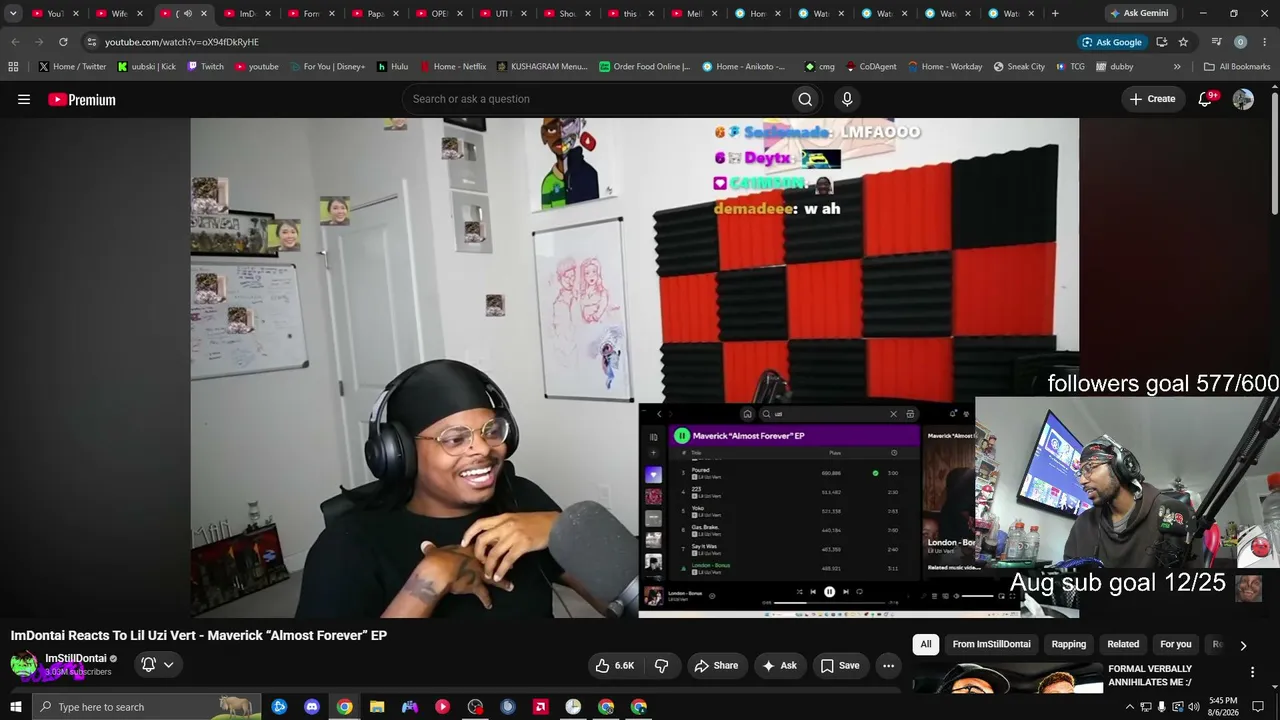Screen dimensions: 1280x720
Task: Click Ask Google in the address bar
Action: 1112,42
